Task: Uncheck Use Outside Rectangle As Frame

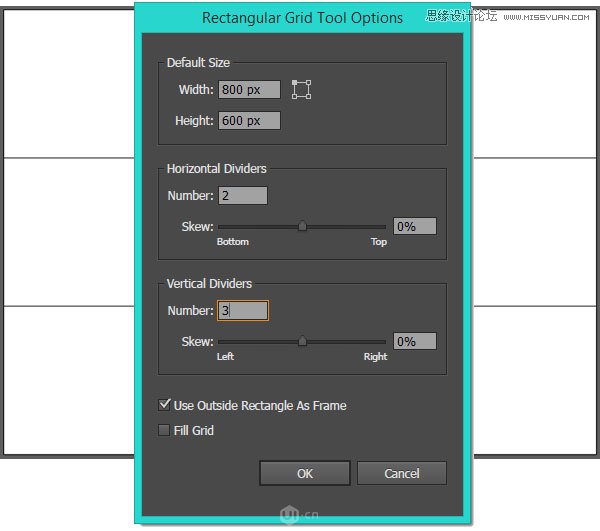Action: 164,405
